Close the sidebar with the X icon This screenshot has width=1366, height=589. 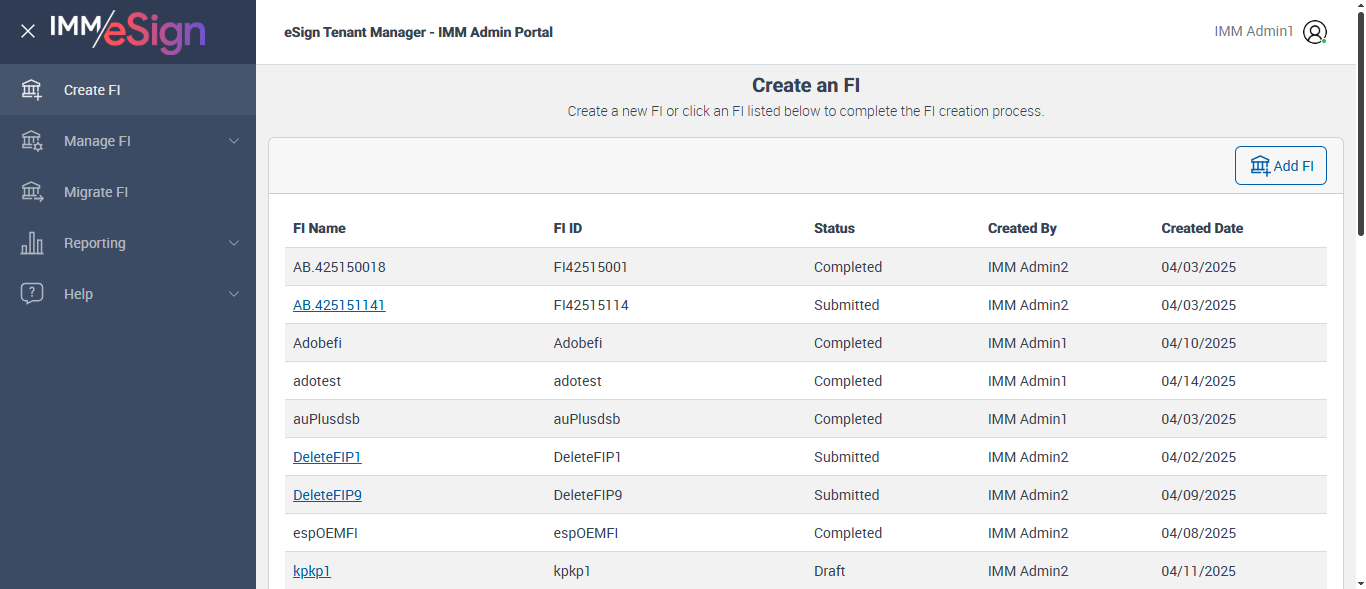(28, 31)
